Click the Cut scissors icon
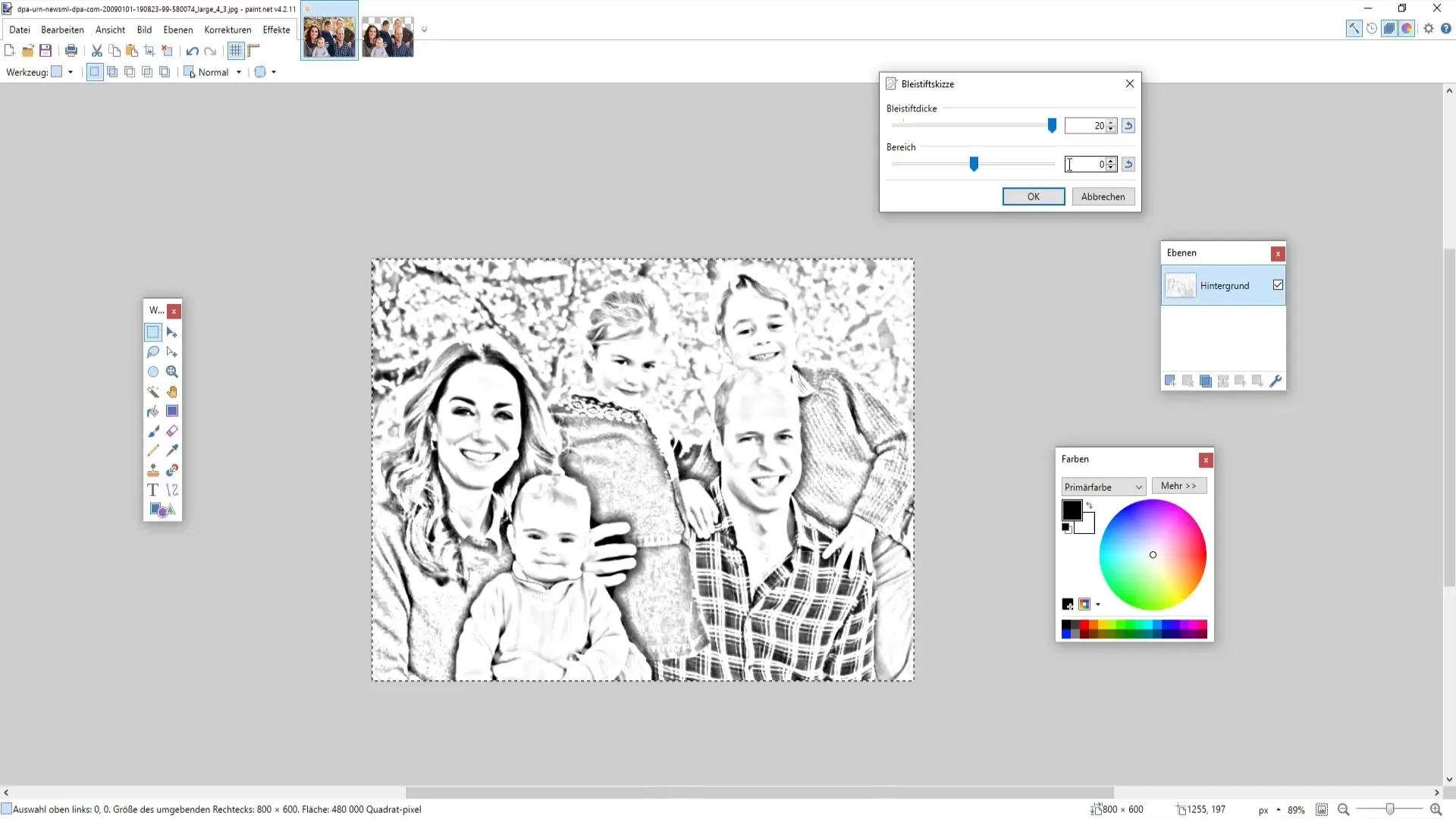Screen dimensions: 1456x819 coord(97,51)
